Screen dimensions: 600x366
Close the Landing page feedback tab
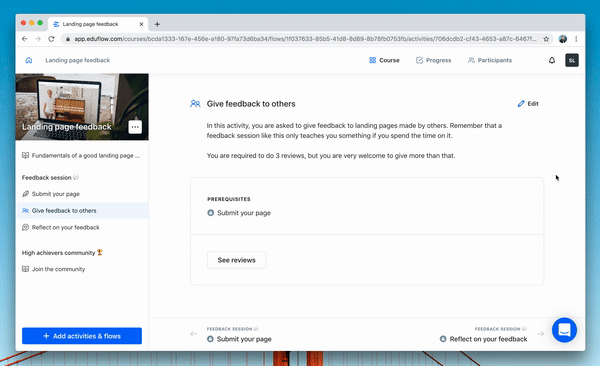click(x=141, y=24)
